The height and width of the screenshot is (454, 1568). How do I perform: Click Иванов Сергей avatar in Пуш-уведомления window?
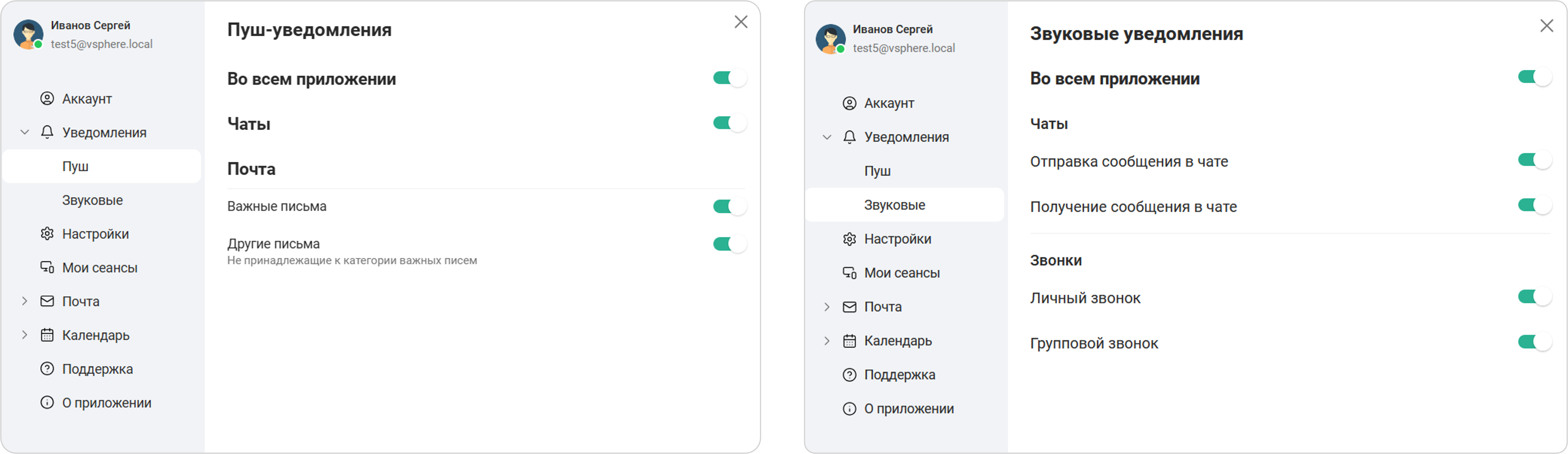point(28,34)
